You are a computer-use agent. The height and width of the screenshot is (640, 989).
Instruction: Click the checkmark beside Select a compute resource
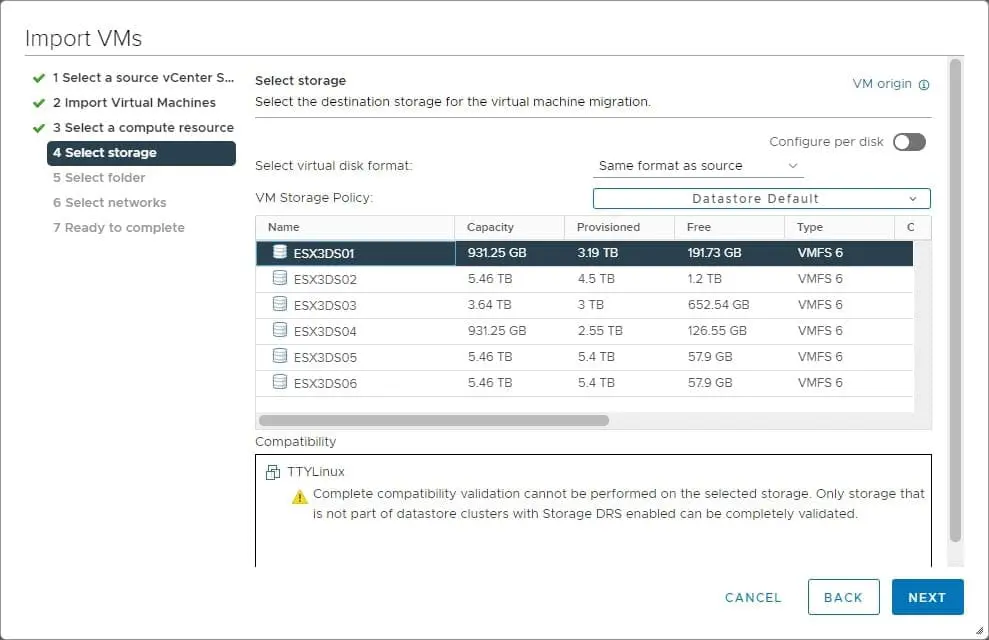pyautogui.click(x=39, y=128)
